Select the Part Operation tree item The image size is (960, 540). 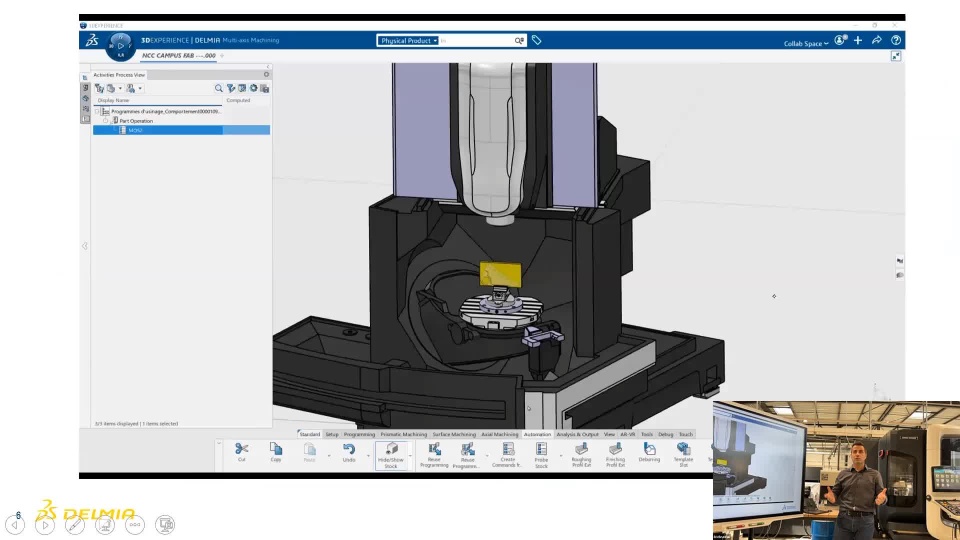pos(136,121)
